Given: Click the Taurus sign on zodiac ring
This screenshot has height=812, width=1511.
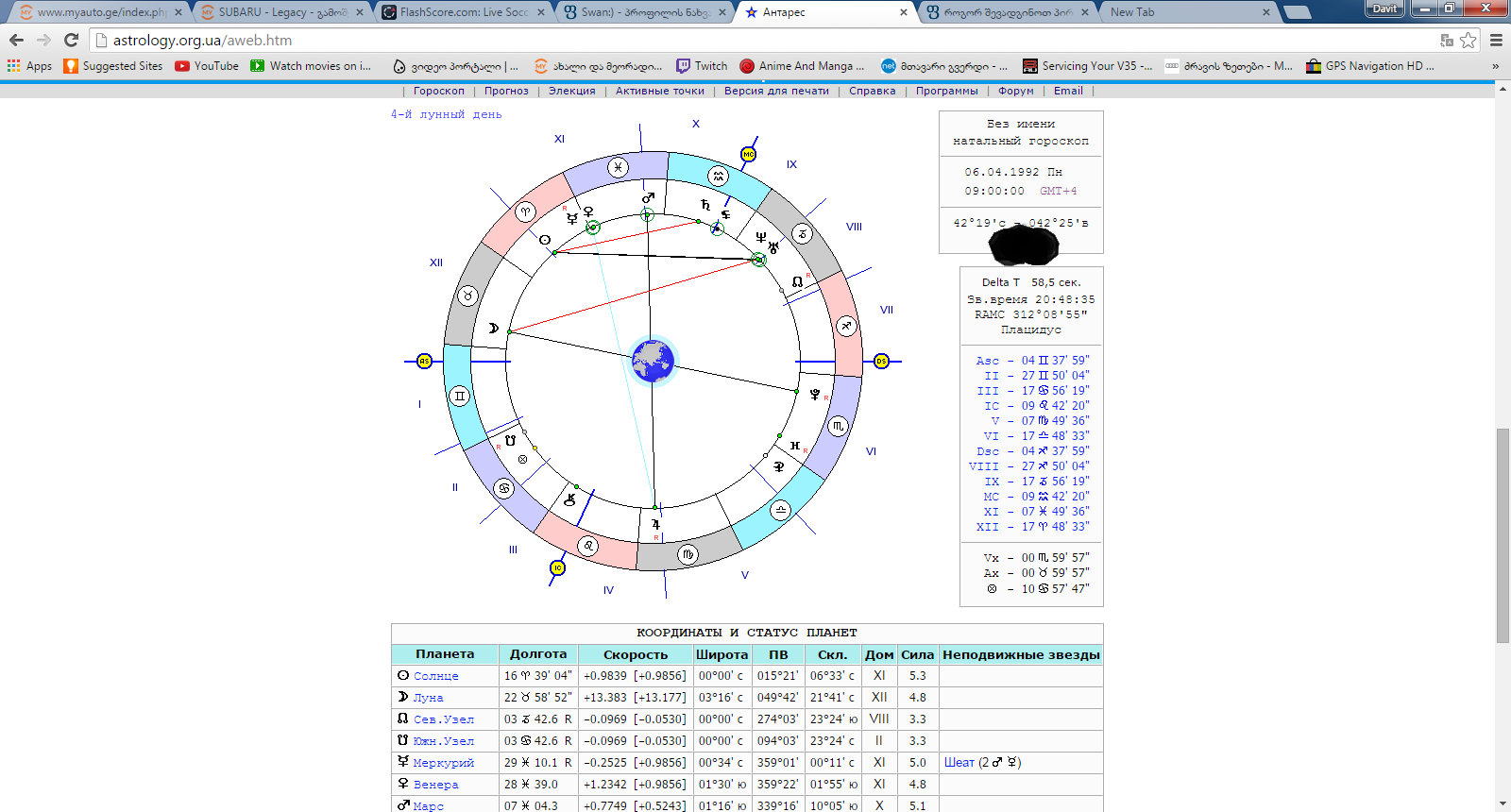Looking at the screenshot, I should coord(467,296).
